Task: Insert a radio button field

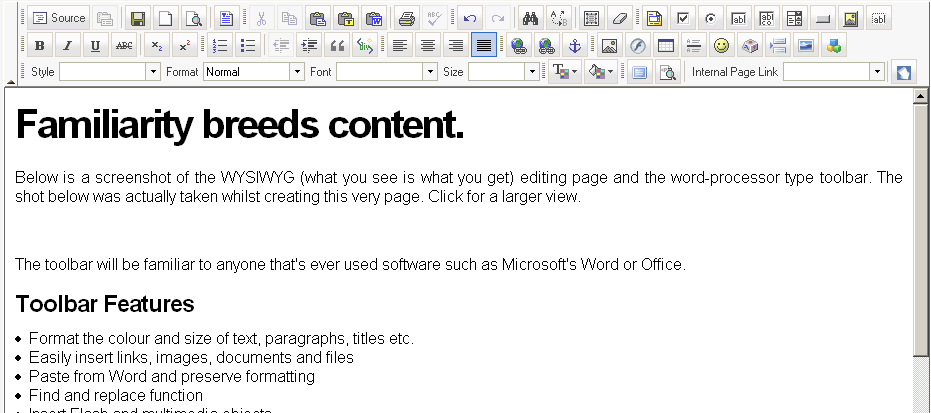Action: 711,18
